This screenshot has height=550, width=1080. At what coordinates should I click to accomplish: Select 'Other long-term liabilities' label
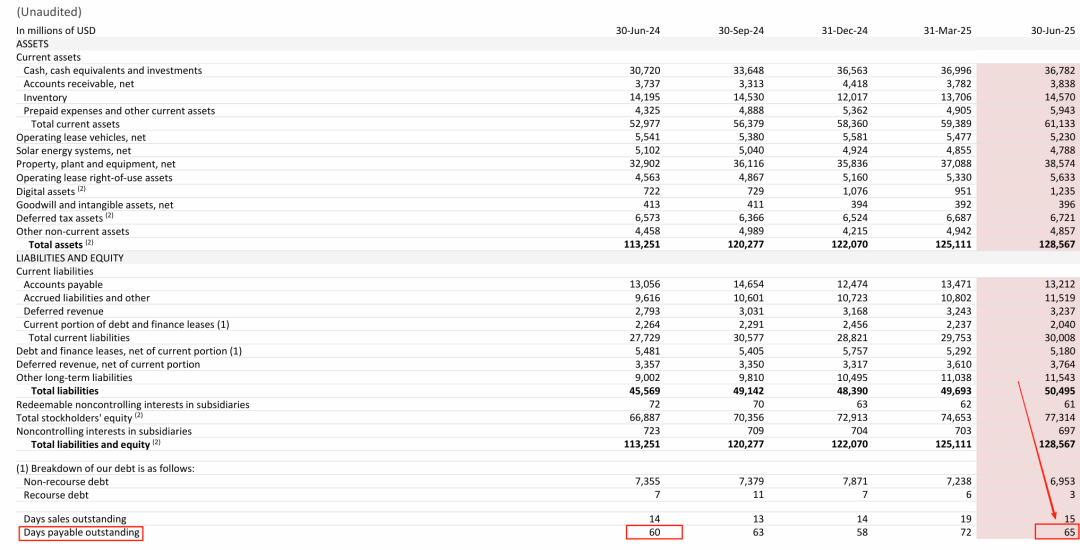pos(74,378)
